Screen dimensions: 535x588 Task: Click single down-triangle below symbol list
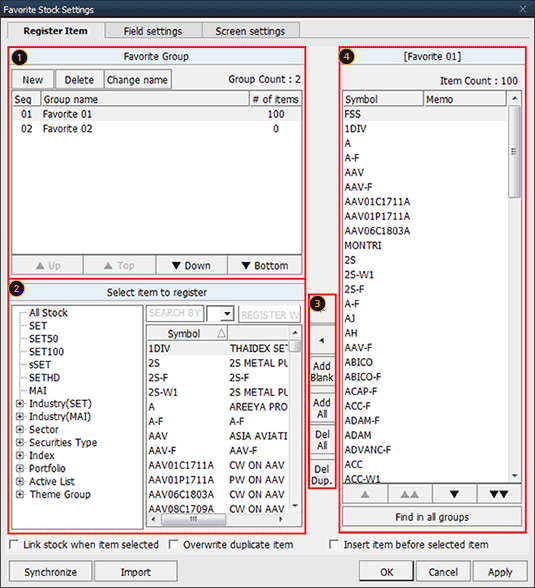pyautogui.click(x=454, y=494)
